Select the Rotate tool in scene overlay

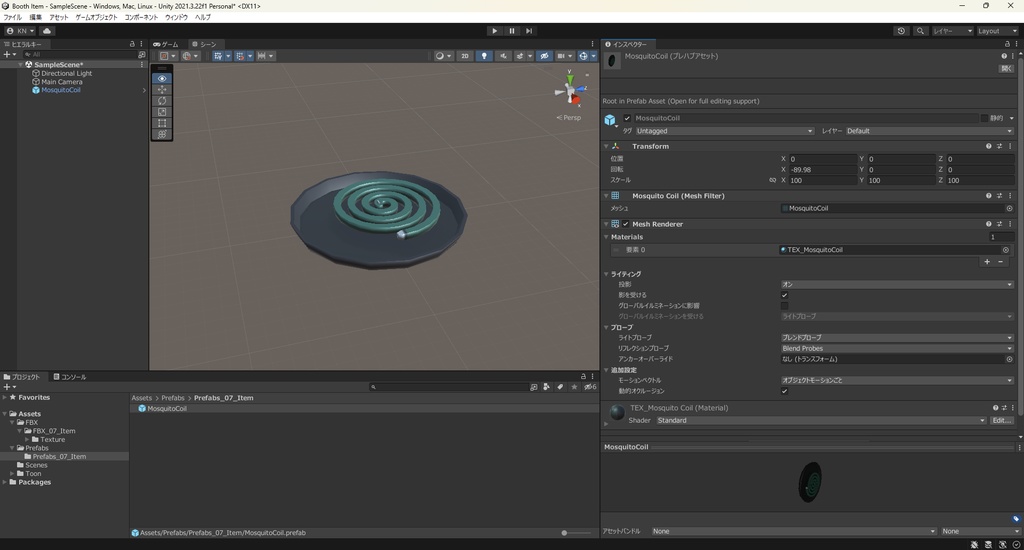pyautogui.click(x=162, y=101)
